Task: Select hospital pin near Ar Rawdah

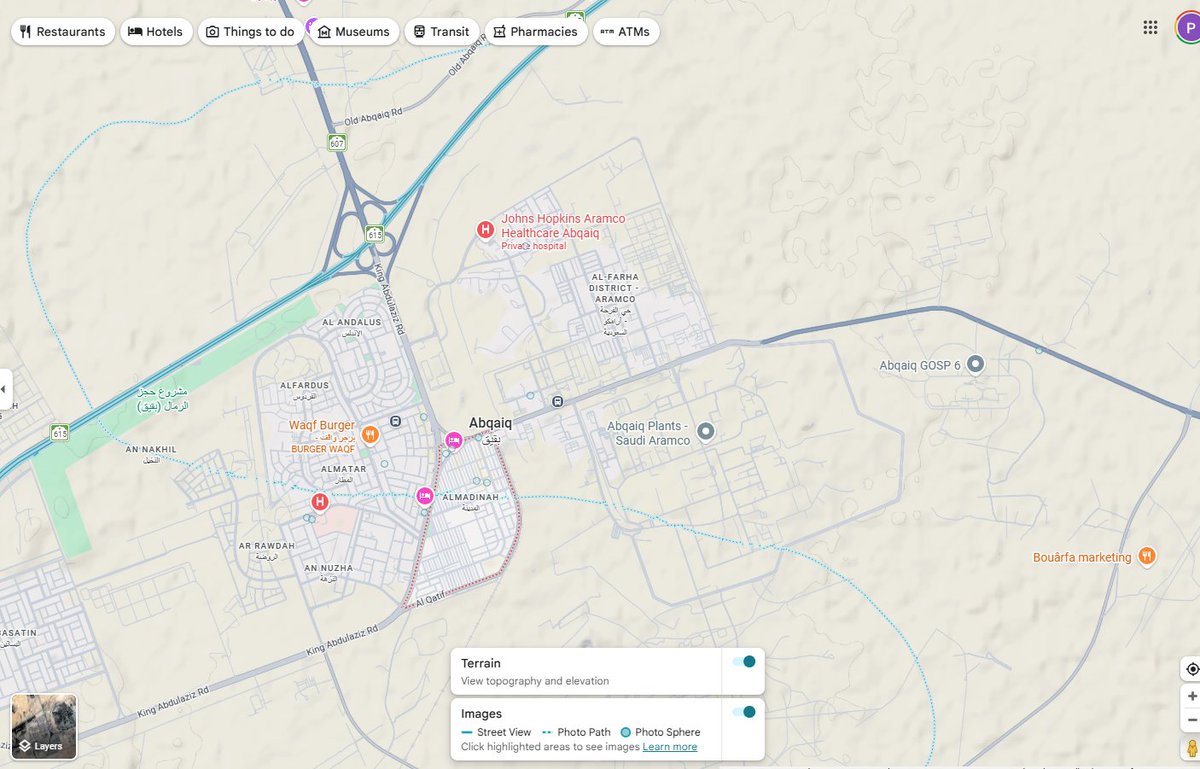Action: click(x=320, y=502)
